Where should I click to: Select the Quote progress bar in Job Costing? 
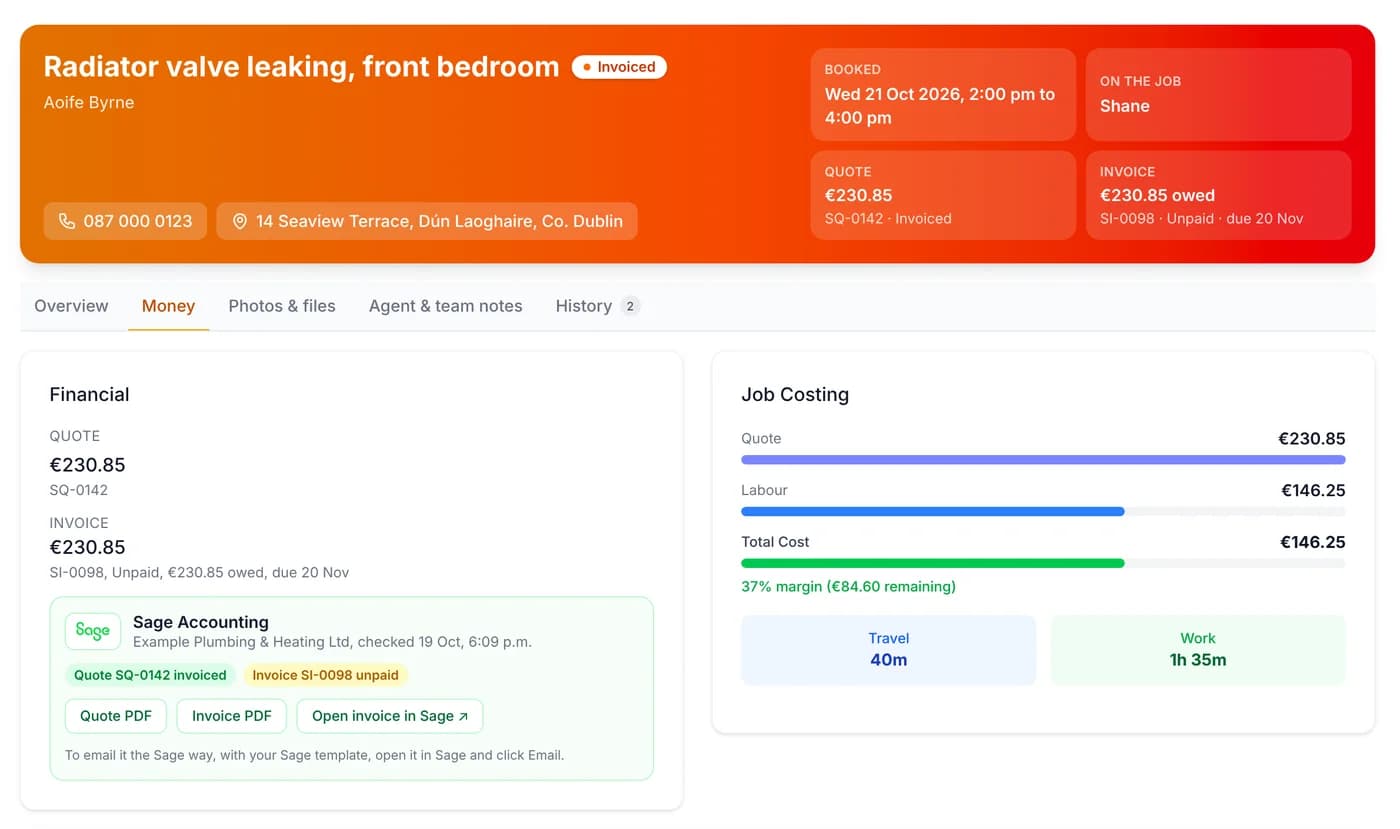coord(1043,460)
